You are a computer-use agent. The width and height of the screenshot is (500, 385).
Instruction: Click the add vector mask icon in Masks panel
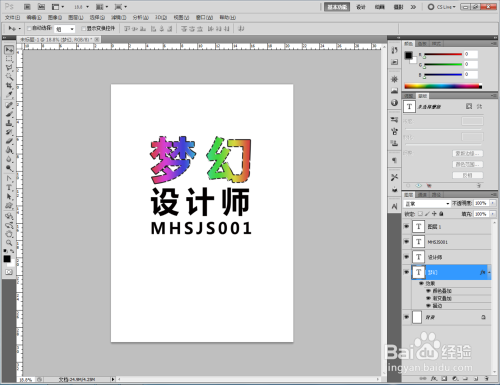(479, 106)
